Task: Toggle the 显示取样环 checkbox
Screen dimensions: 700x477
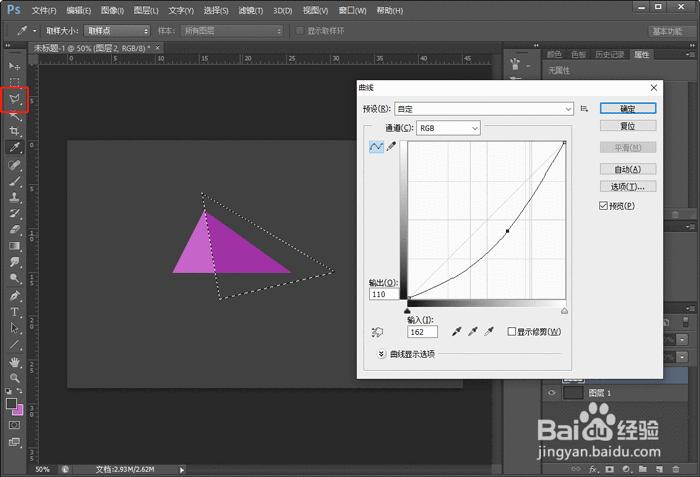Action: tap(300, 30)
